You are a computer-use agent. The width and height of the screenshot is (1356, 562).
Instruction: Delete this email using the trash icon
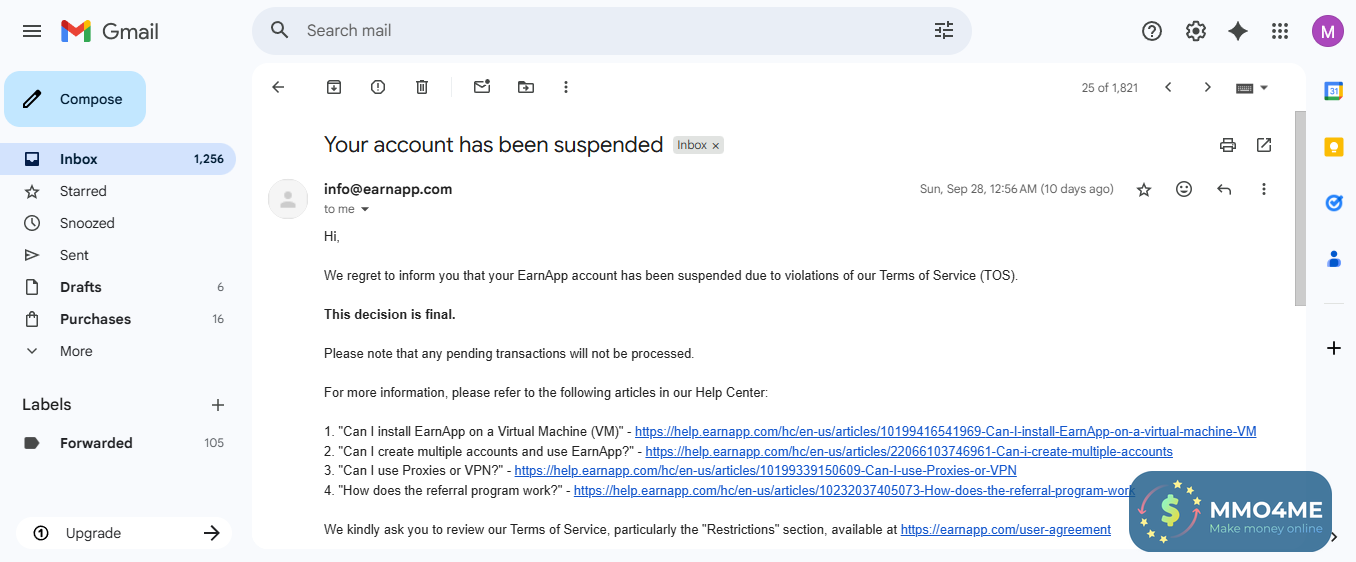tap(422, 87)
